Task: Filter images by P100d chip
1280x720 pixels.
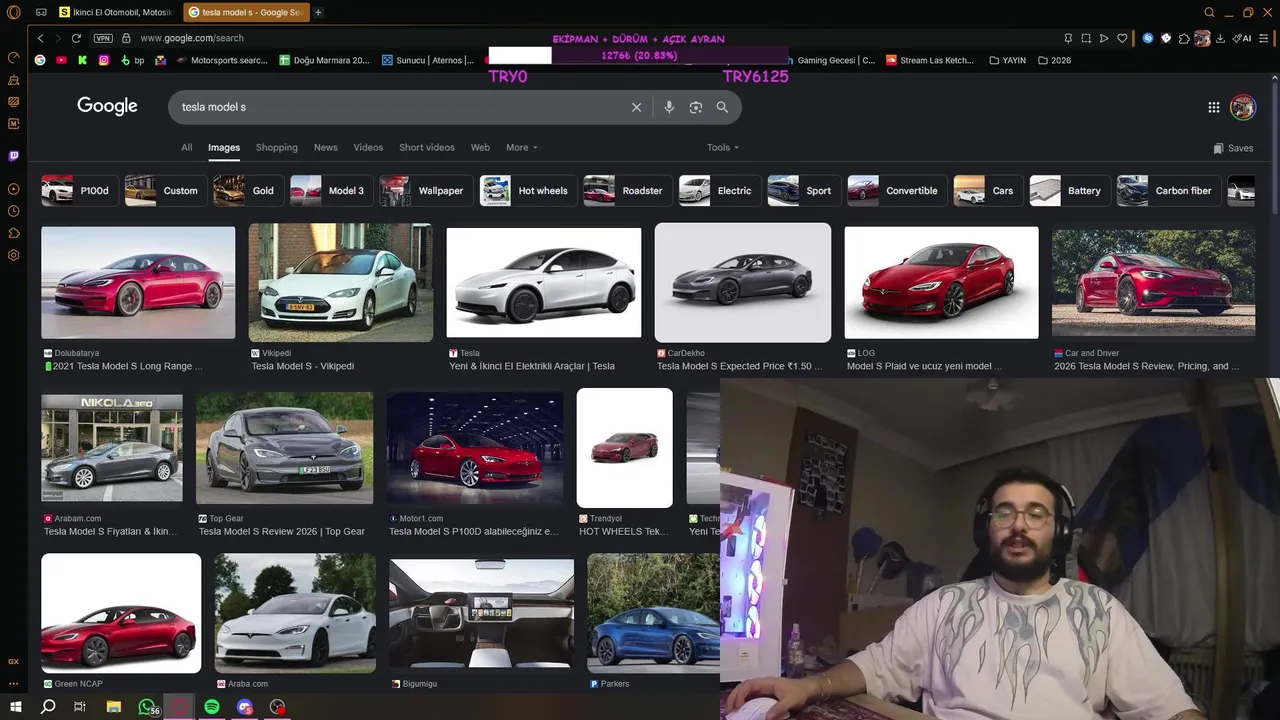Action: coord(78,190)
